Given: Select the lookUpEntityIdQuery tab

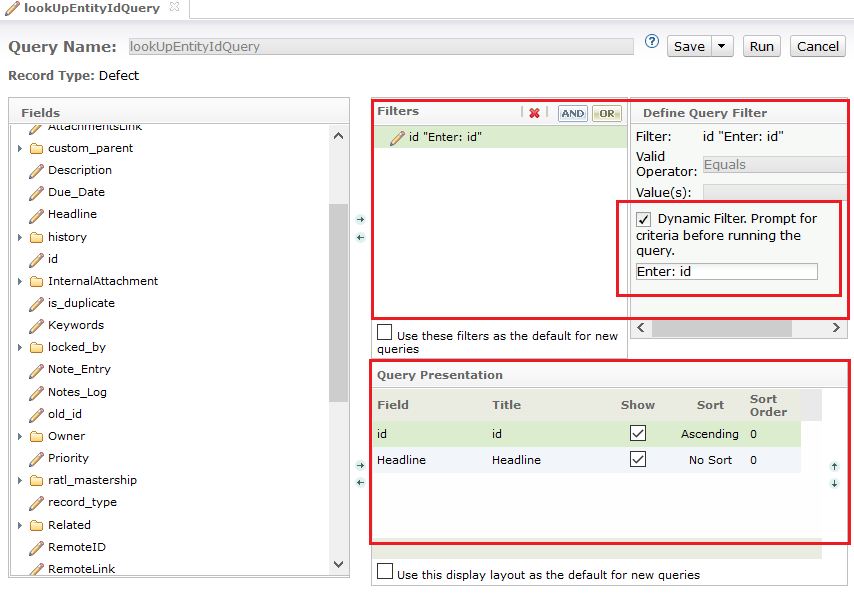Looking at the screenshot, I should click(90, 8).
